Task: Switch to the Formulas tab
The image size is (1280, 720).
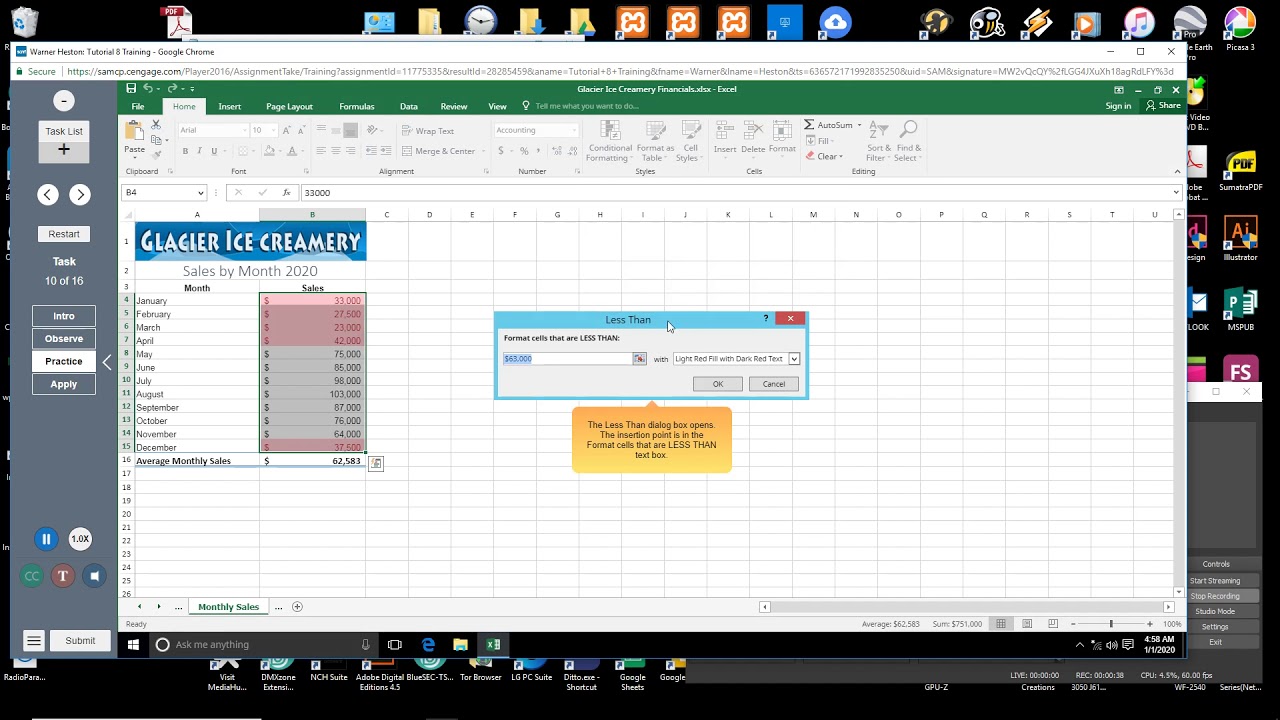Action: point(357,106)
